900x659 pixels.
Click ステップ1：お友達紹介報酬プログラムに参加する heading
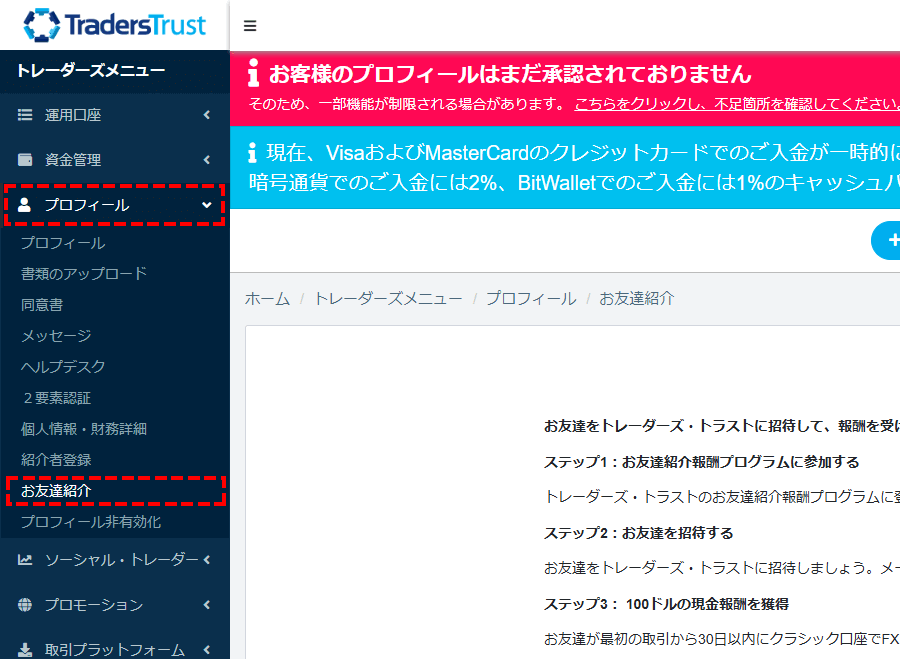coord(701,462)
